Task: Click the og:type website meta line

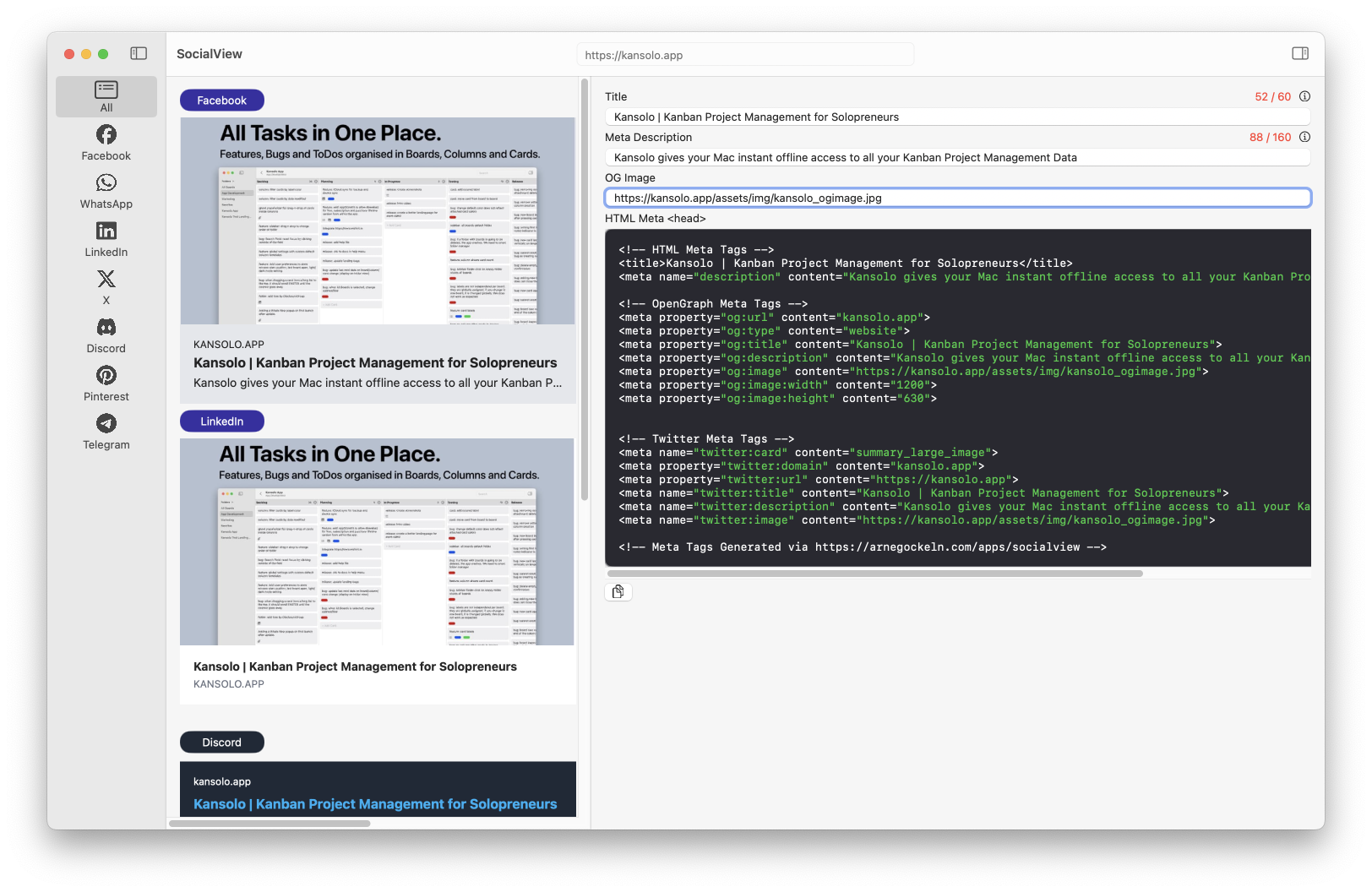Action: point(764,330)
